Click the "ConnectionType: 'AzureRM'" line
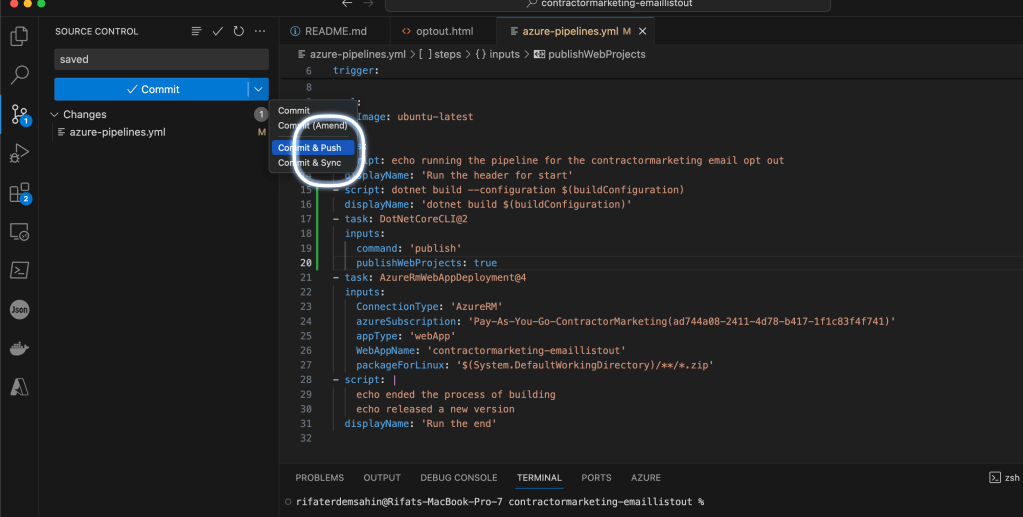Viewport: 1023px width, 517px height. click(429, 307)
